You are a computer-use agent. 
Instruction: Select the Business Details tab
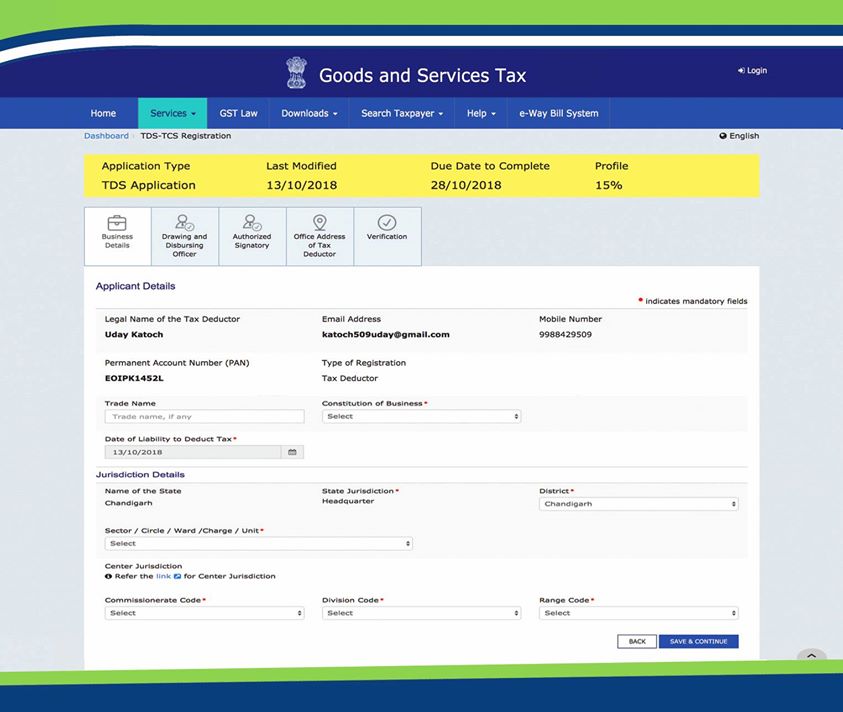[x=117, y=237]
